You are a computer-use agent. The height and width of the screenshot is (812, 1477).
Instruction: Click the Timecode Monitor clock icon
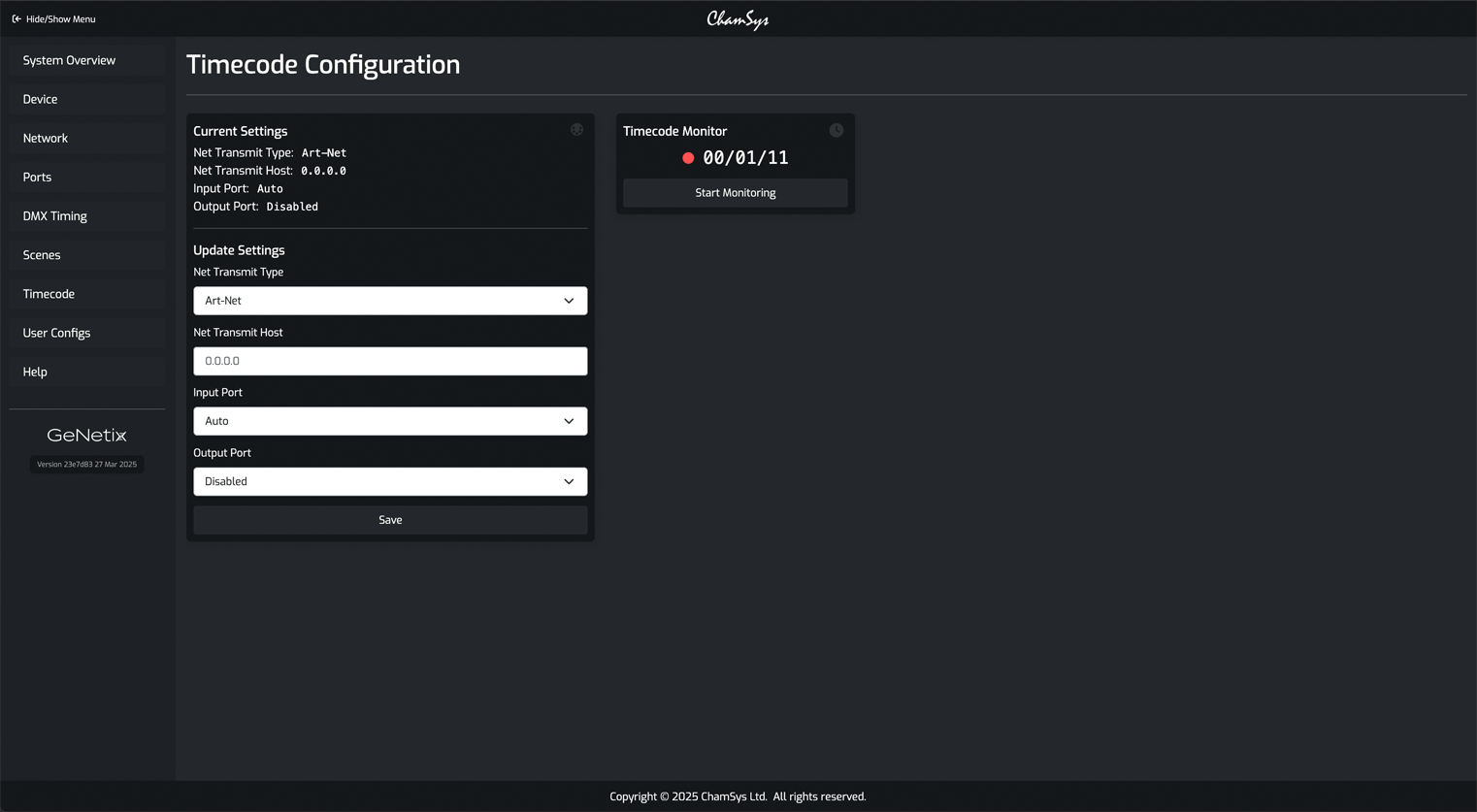tap(836, 130)
